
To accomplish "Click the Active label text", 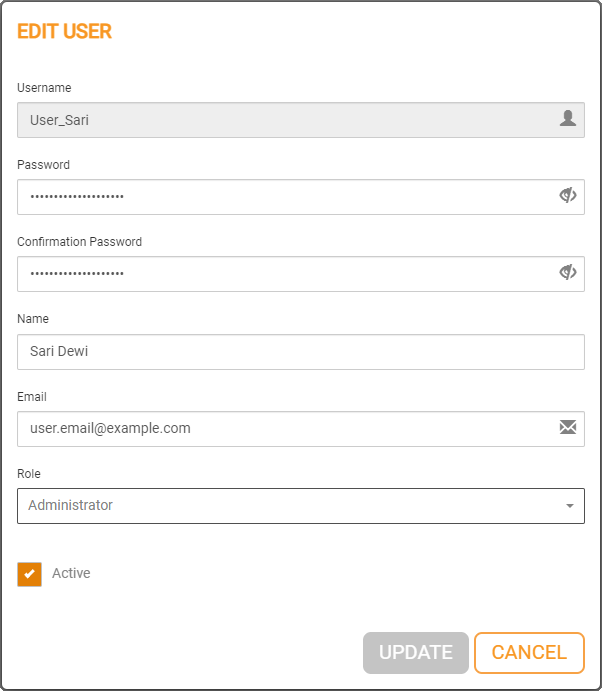I will click(x=71, y=574).
